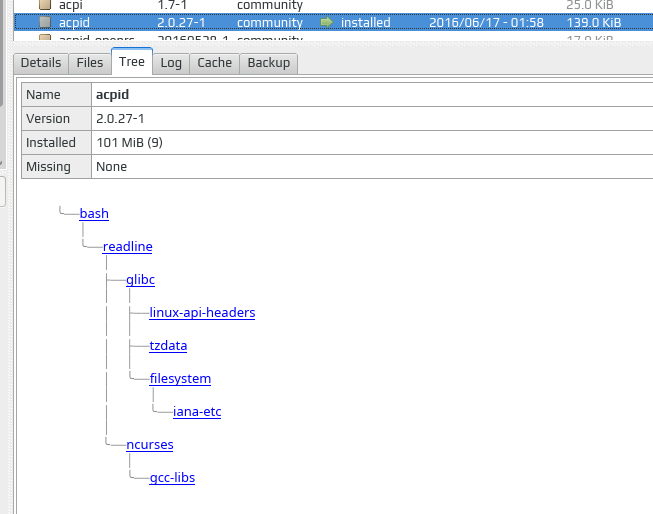Screen dimensions: 653x514
Task: Open the Log tab
Action: [x=171, y=63]
